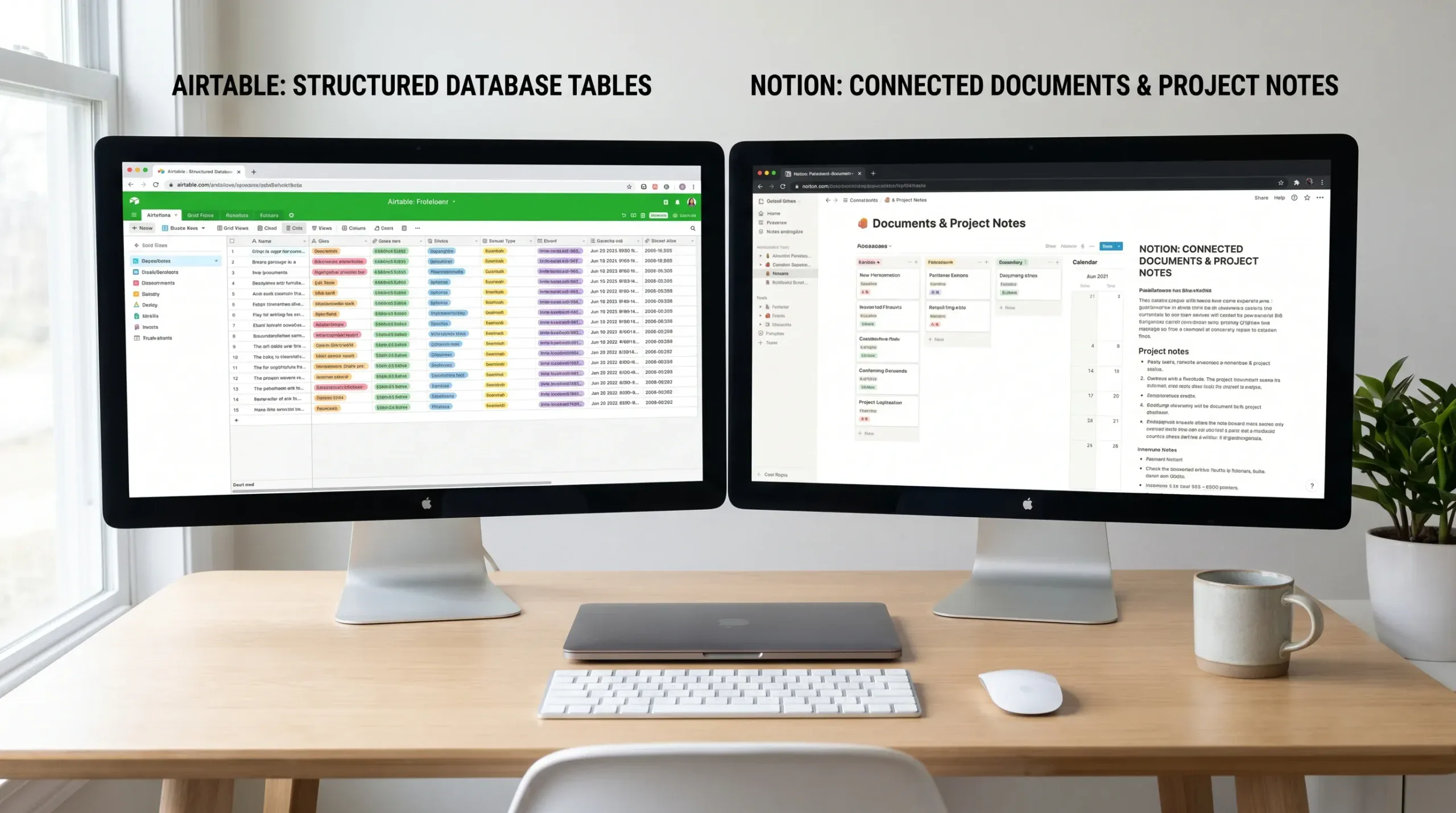Click the page emoji icon beside Documents & Project Notes
Image resolution: width=1456 pixels, height=813 pixels.
pyautogui.click(x=863, y=223)
